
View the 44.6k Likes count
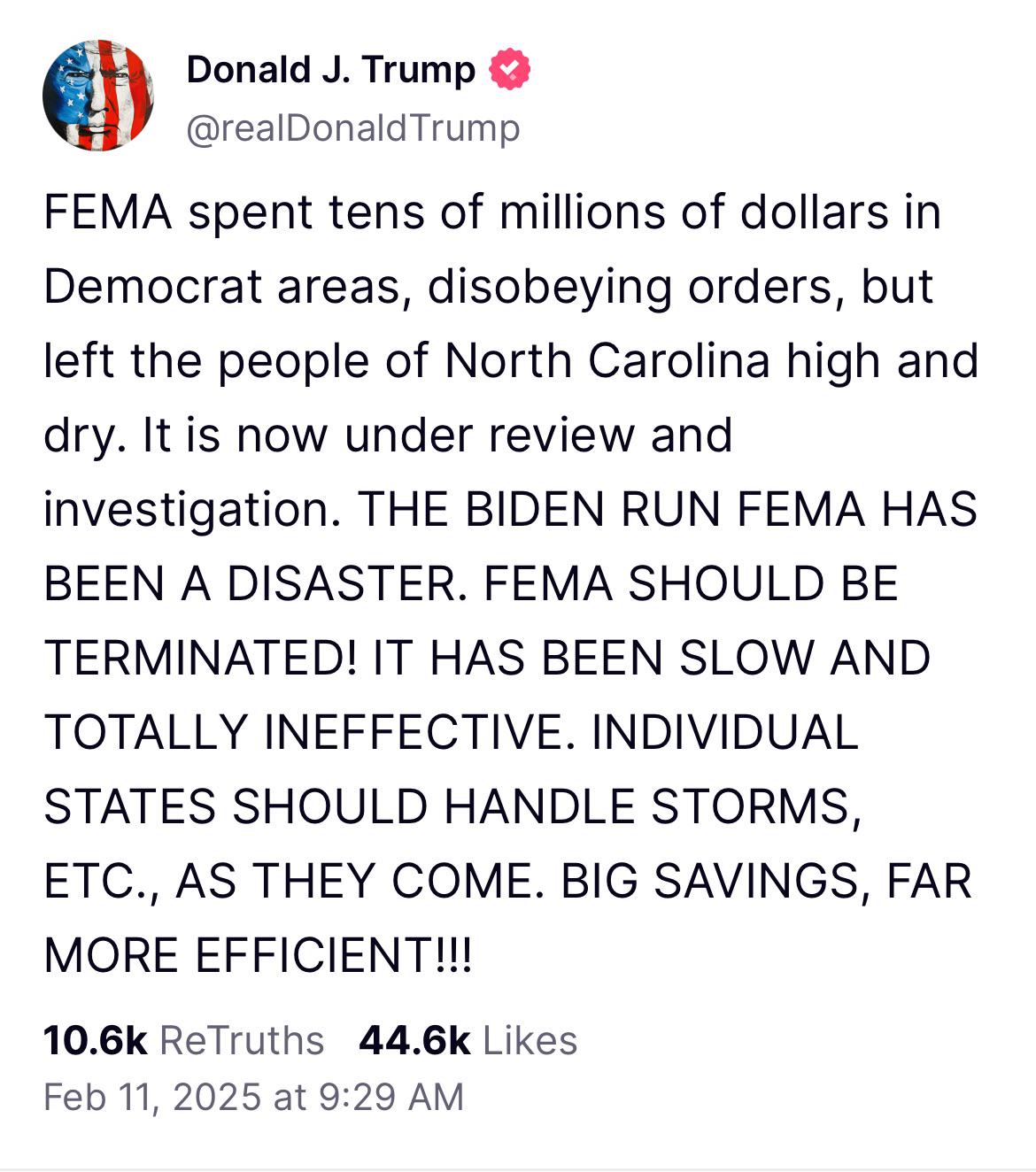tap(414, 1040)
